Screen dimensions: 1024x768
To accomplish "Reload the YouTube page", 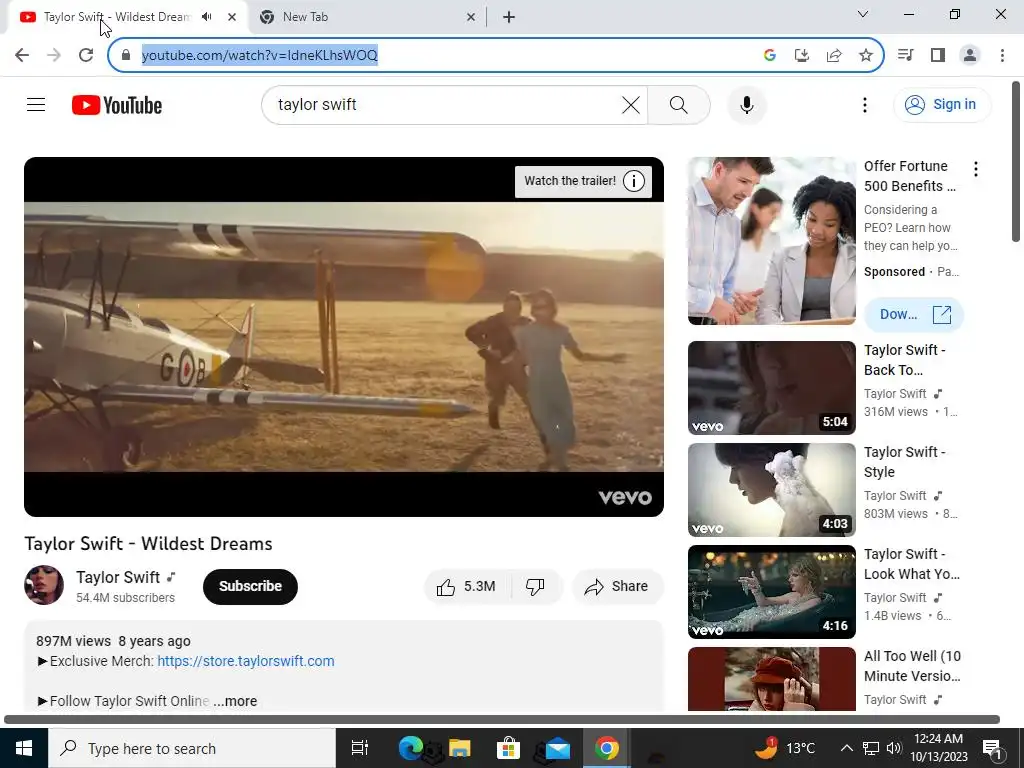I will [x=86, y=55].
